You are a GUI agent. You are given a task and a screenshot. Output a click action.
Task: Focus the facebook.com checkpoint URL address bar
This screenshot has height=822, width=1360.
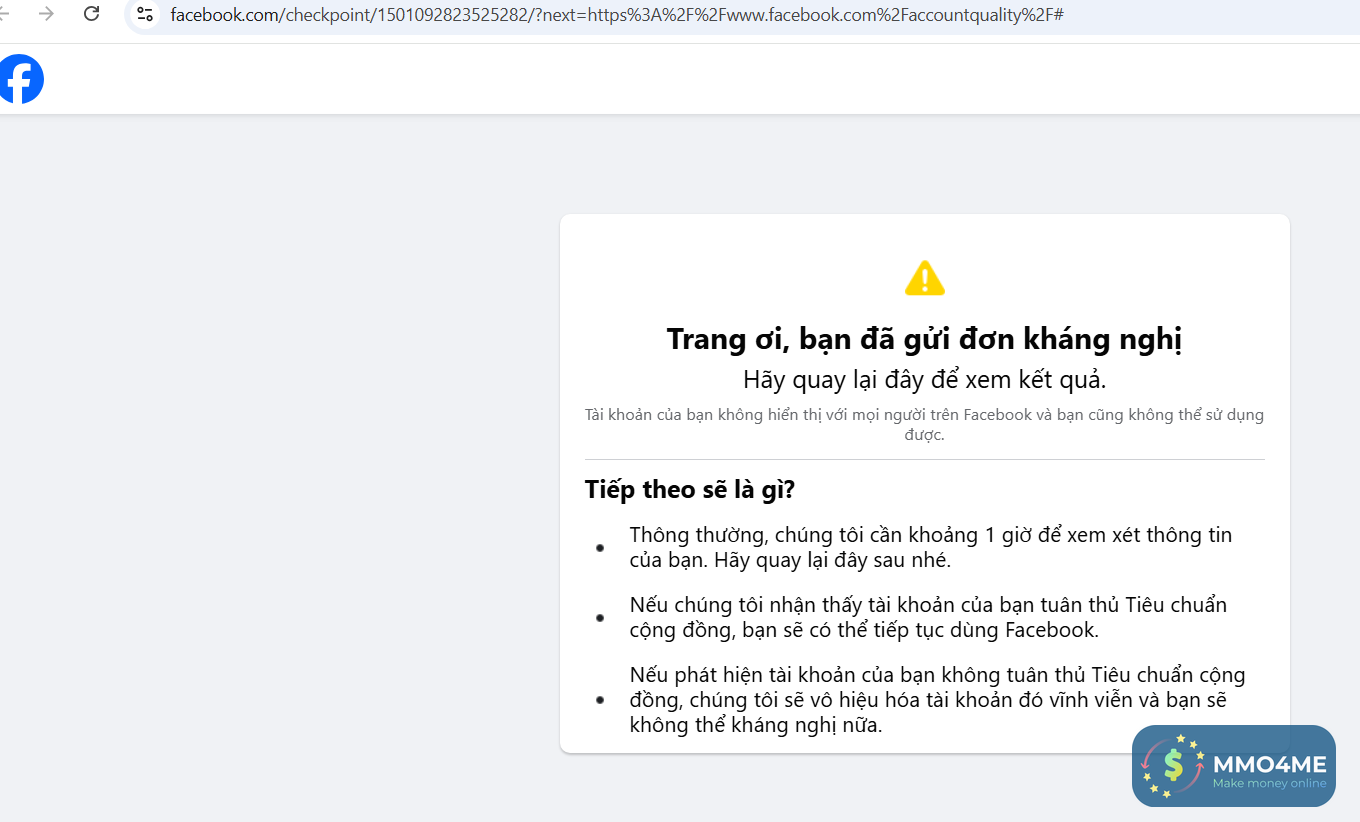click(740, 15)
